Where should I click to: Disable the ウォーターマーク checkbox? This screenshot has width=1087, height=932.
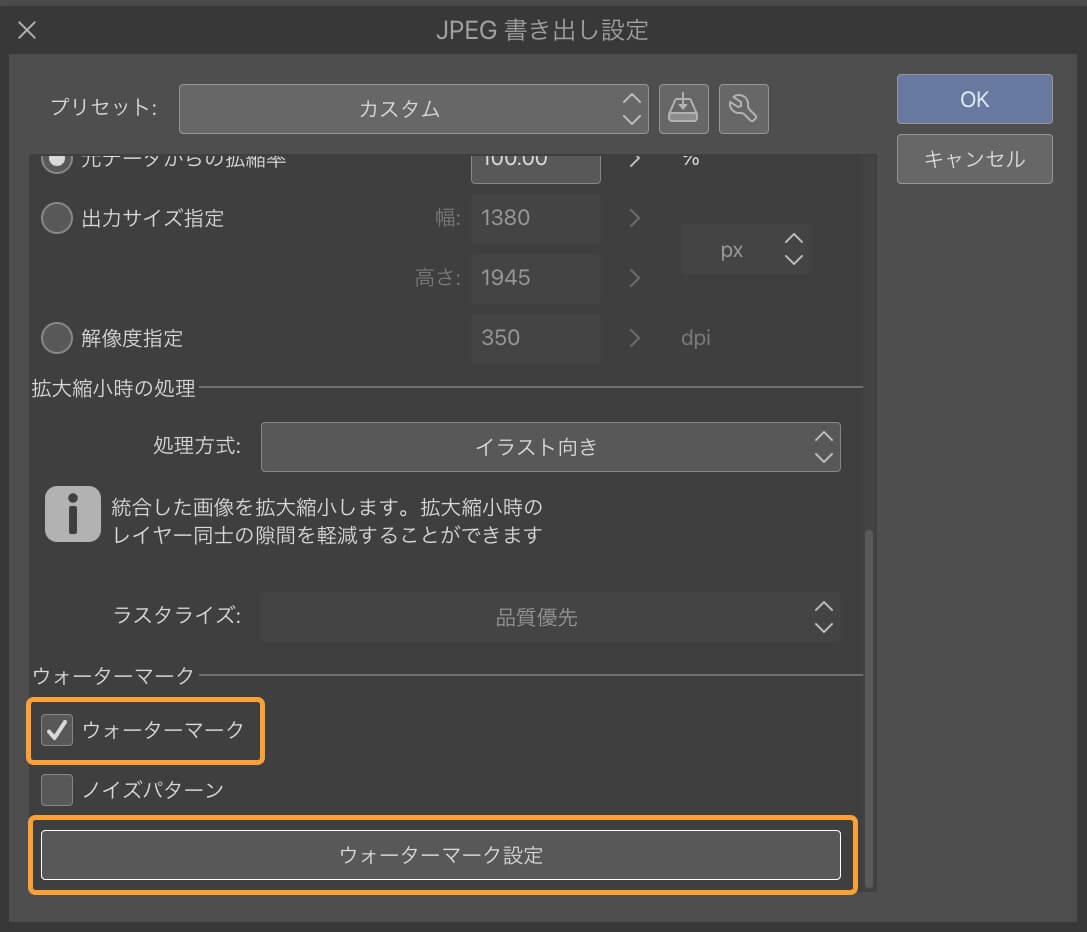click(56, 731)
